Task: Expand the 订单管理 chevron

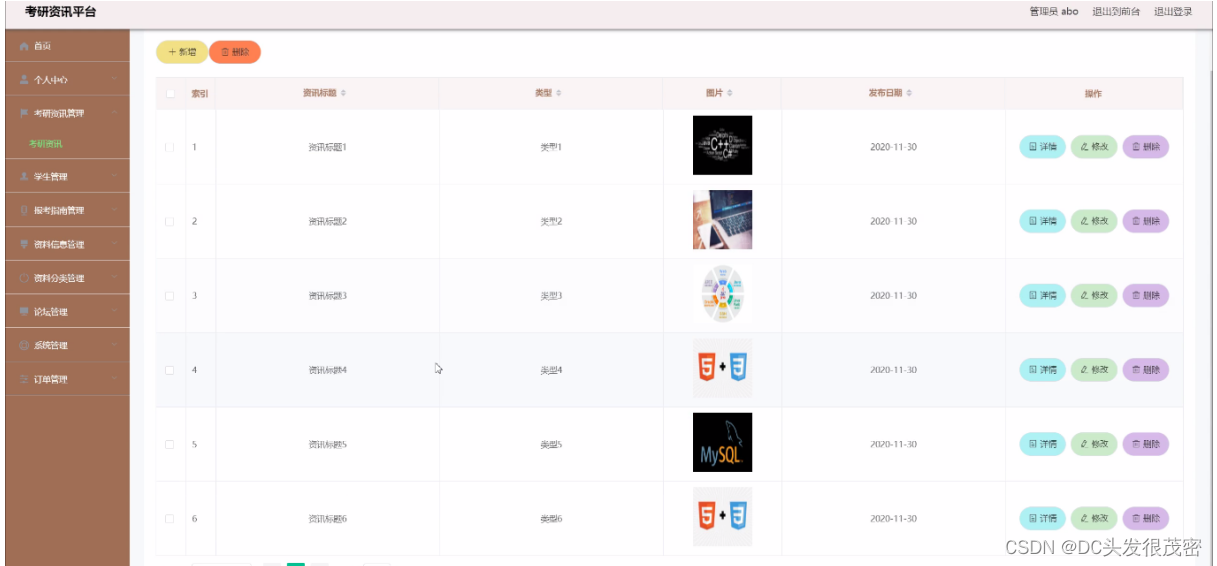Action: click(115, 379)
